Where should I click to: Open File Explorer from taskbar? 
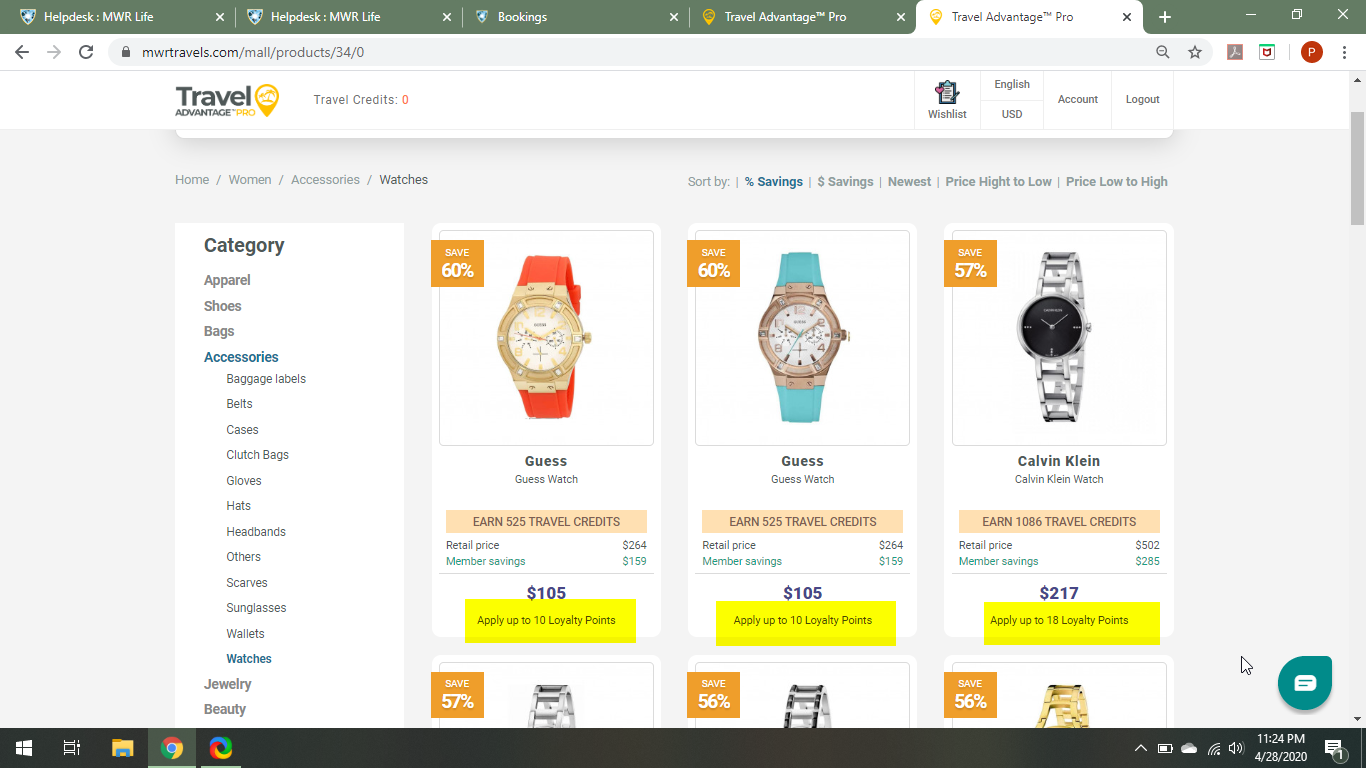point(122,748)
